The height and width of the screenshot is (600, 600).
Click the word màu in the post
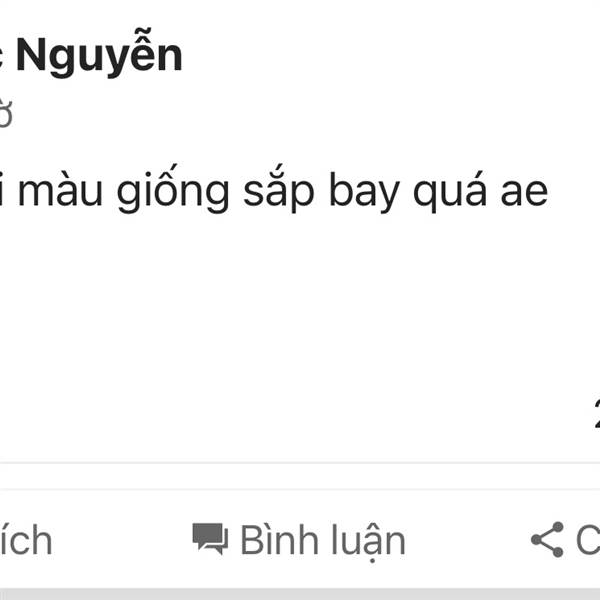60,189
